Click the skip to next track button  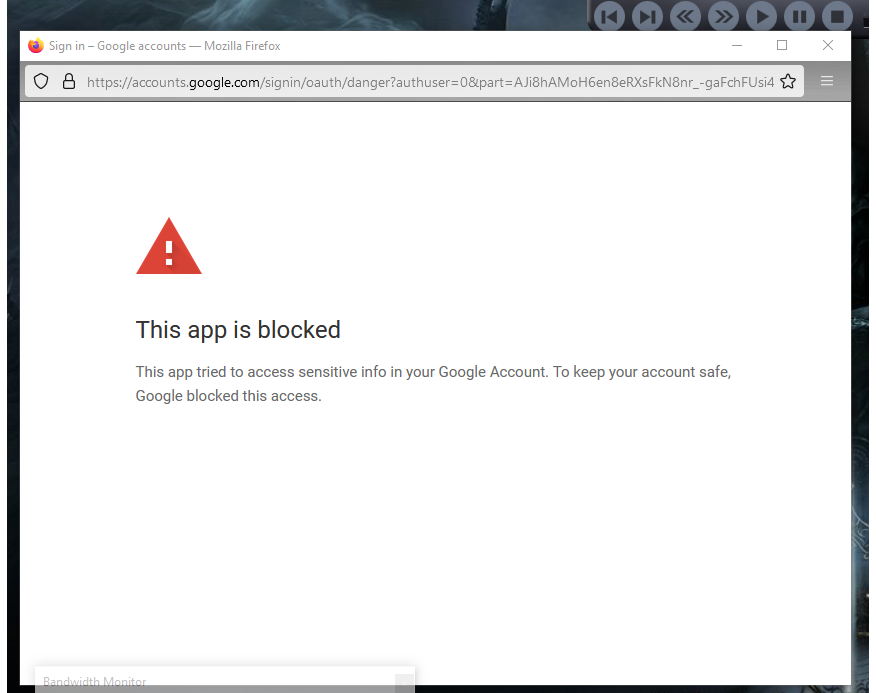(647, 16)
